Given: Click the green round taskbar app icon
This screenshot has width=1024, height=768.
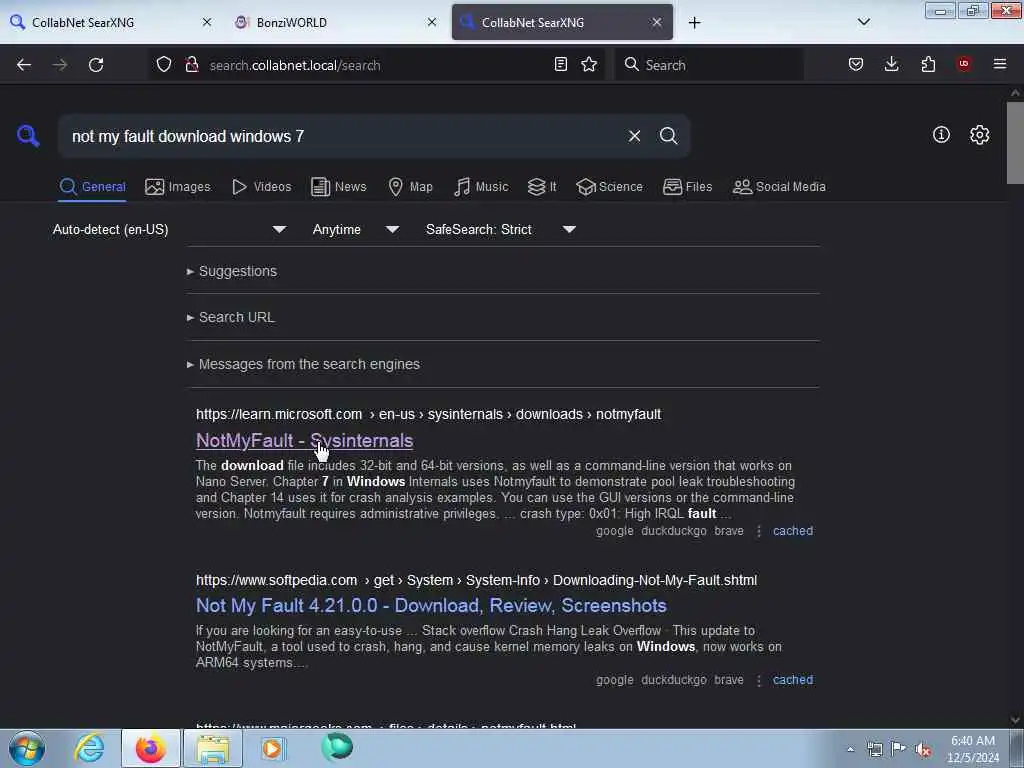Looking at the screenshot, I should coord(337,748).
